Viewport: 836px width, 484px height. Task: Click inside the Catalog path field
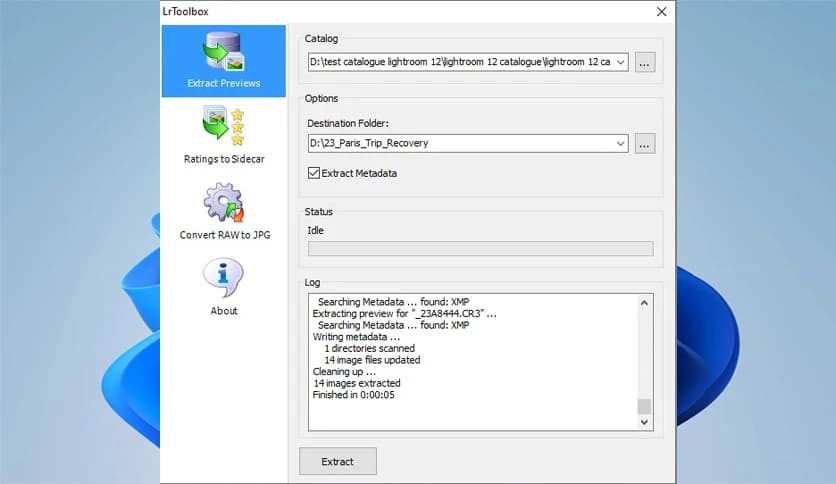460,62
